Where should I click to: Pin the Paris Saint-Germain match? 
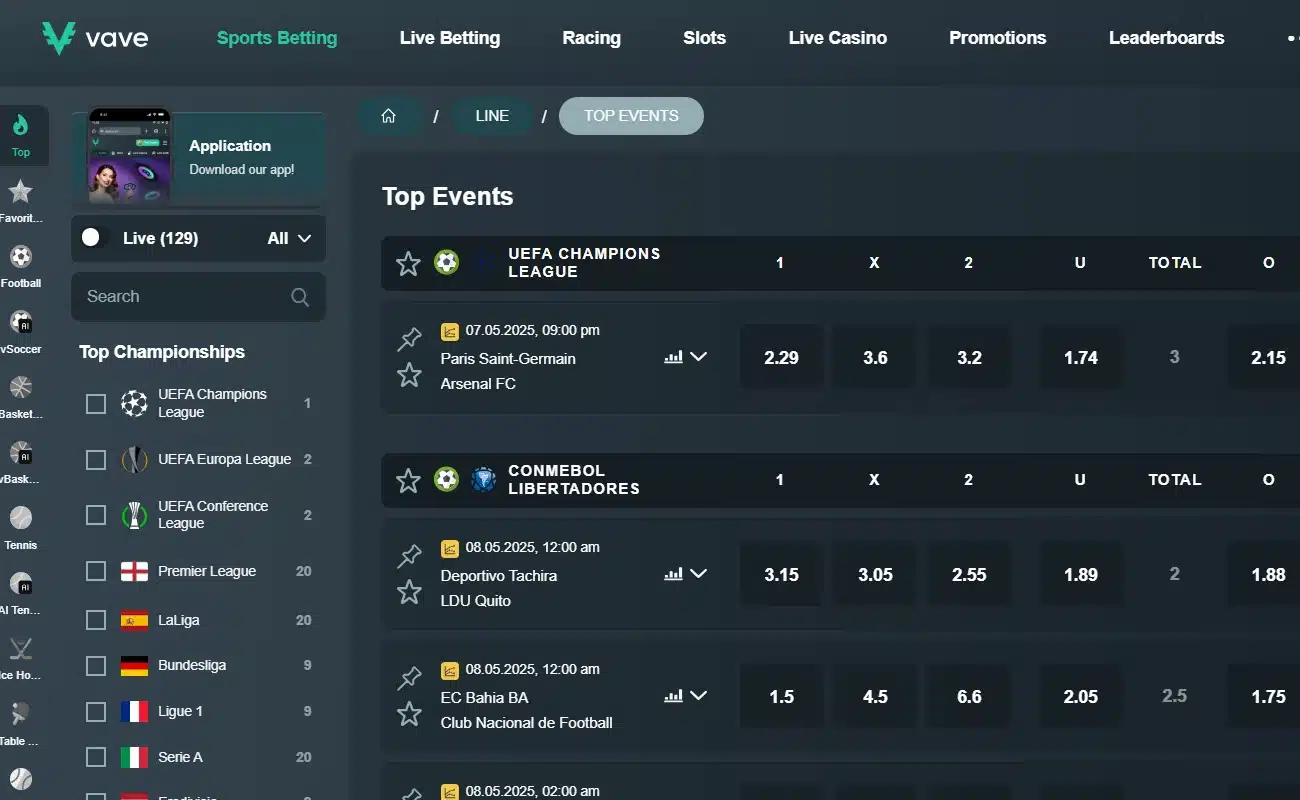click(x=409, y=340)
